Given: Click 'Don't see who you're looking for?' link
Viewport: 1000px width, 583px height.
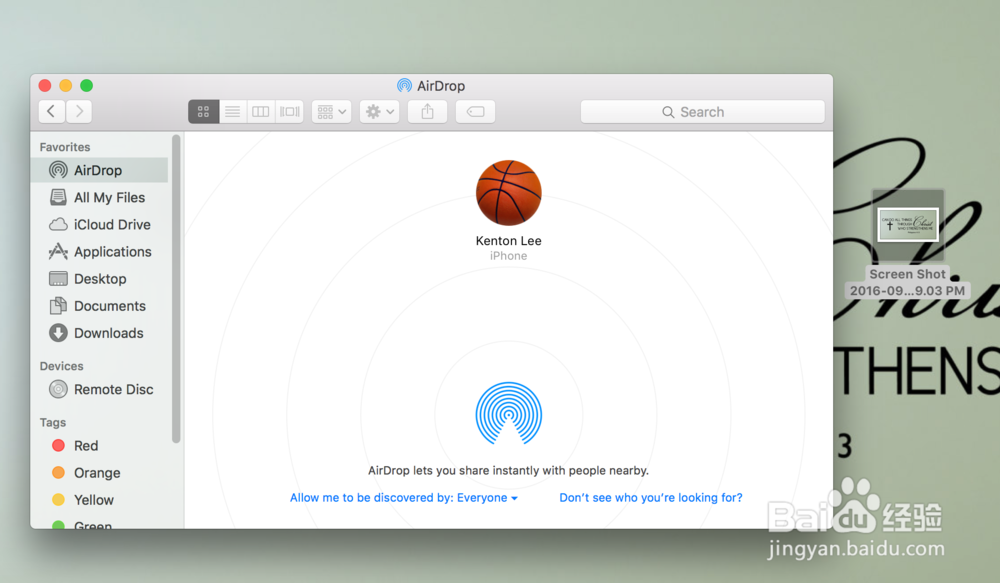Looking at the screenshot, I should (x=651, y=498).
